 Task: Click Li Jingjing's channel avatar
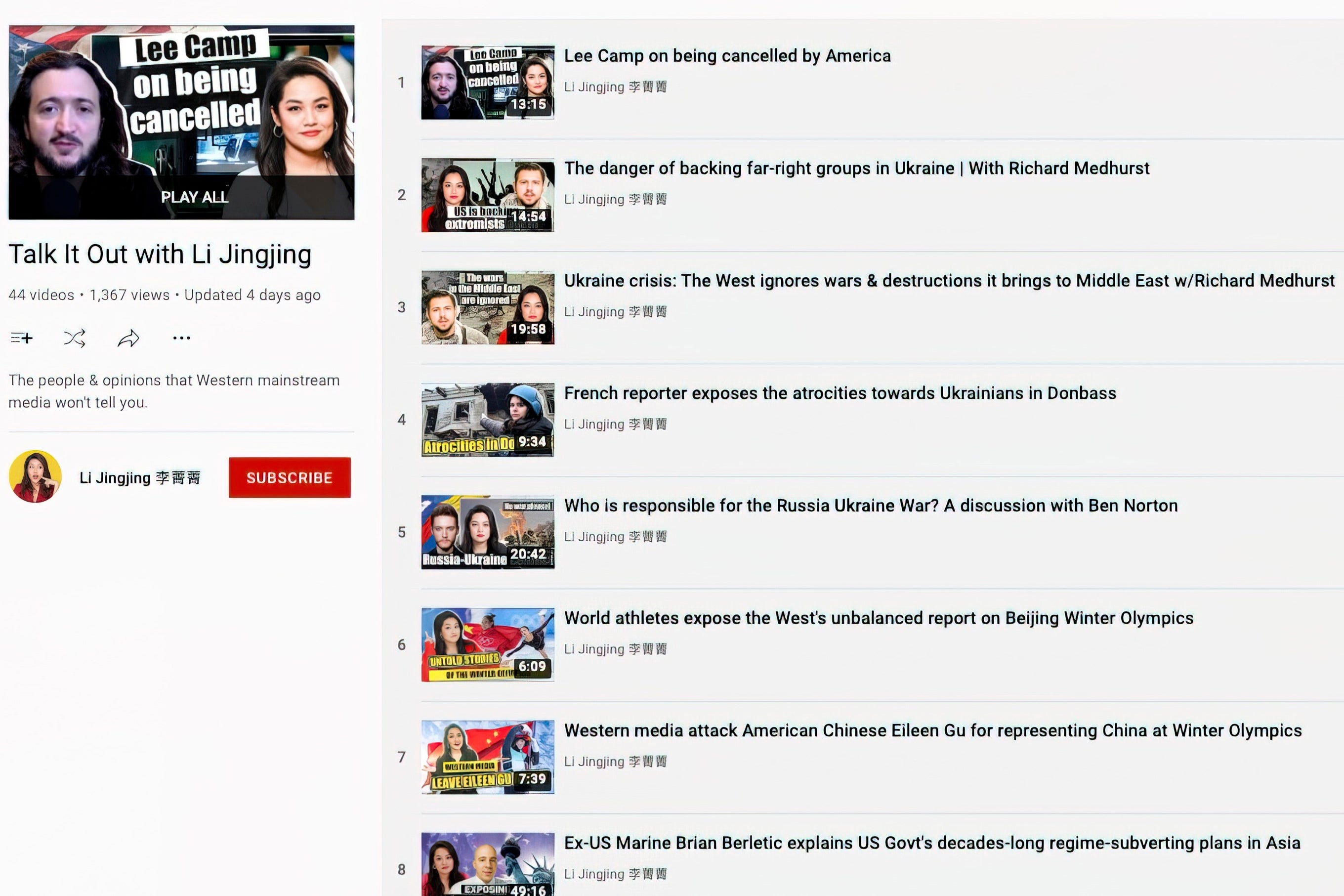click(36, 476)
